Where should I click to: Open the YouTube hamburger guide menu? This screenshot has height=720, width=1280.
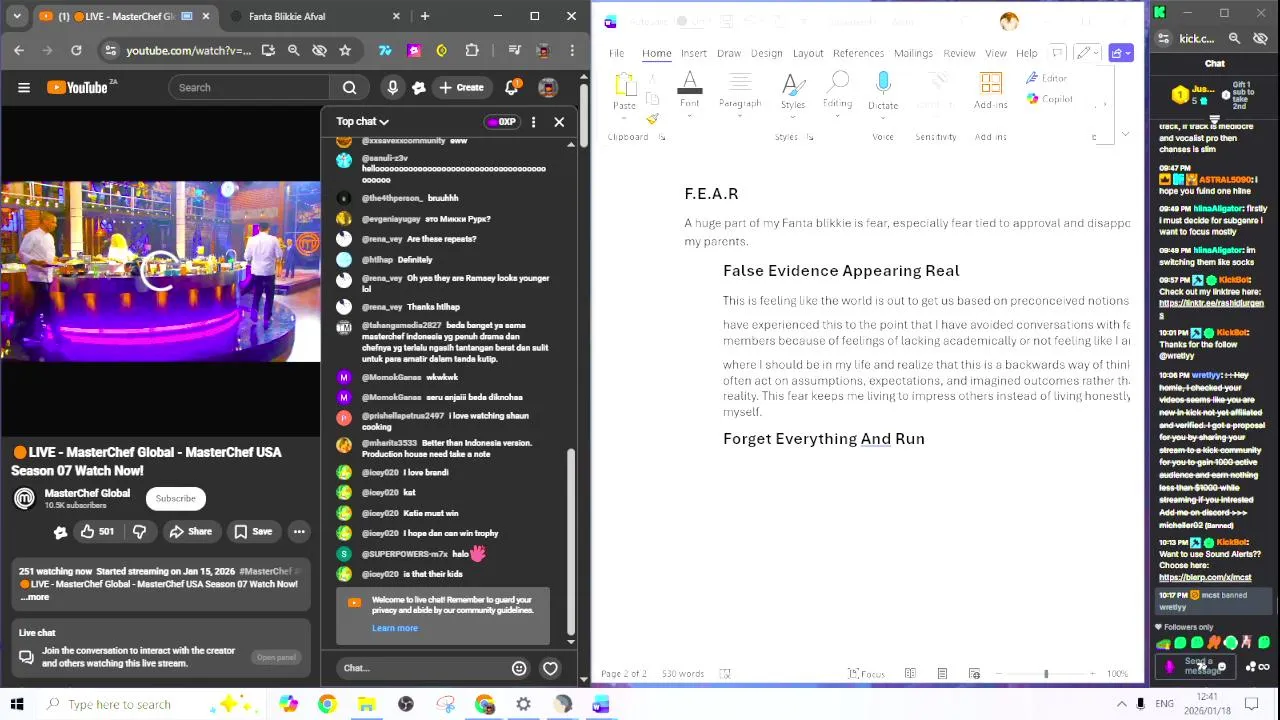coord(24,88)
